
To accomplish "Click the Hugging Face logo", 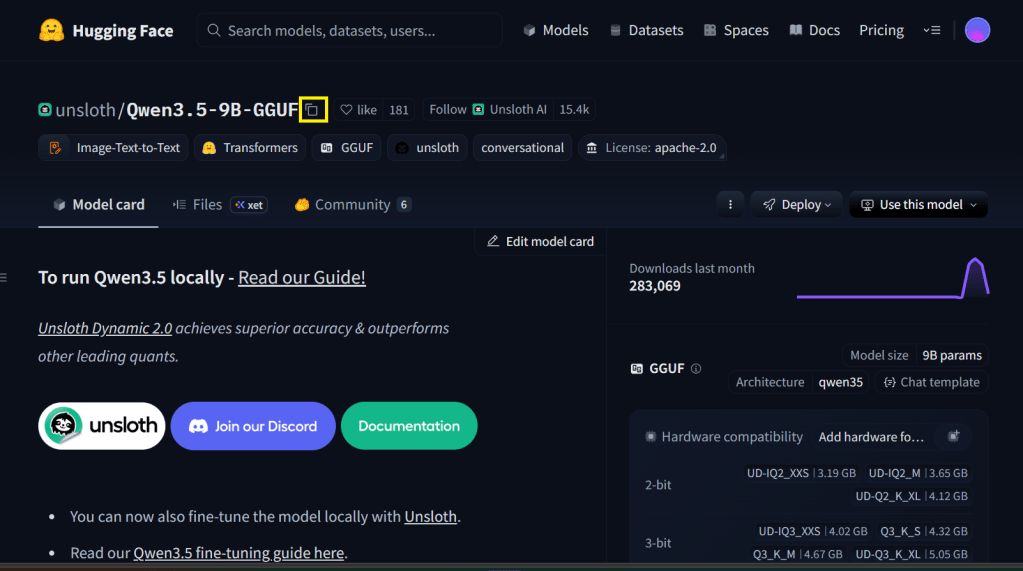I will click(x=106, y=31).
